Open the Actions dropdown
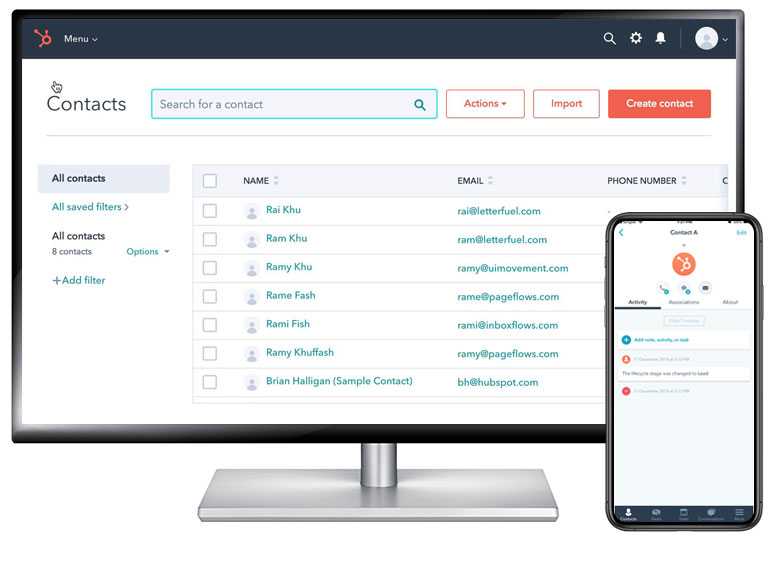The height and width of the screenshot is (561, 777). pyautogui.click(x=485, y=104)
